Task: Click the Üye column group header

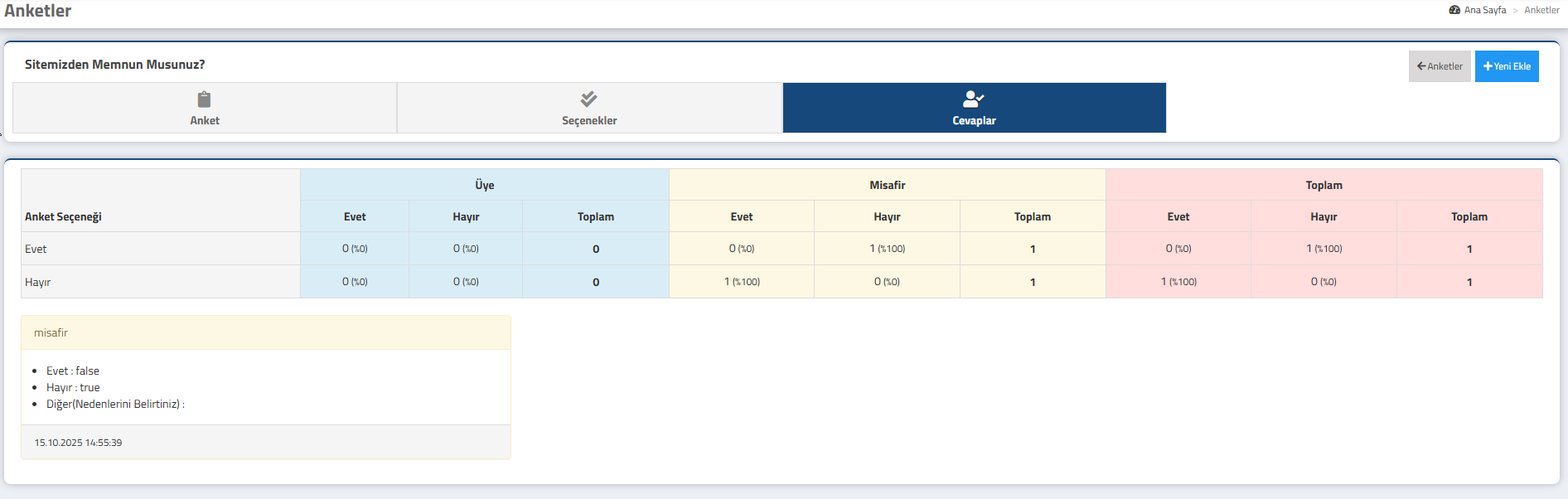Action: [485, 185]
